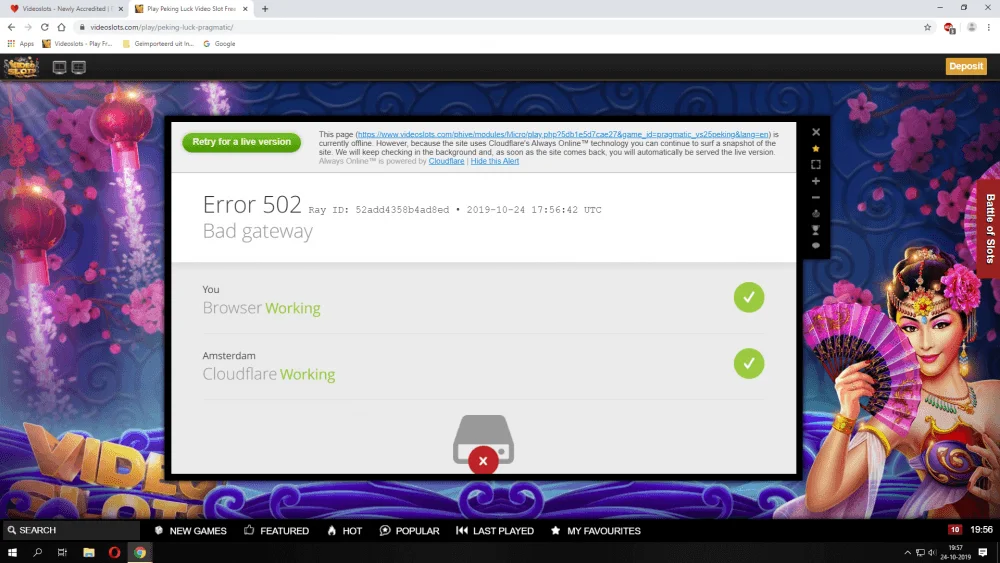Screen dimensions: 1000x563
Task: Open POPULAR in bottom menu
Action: 409,530
